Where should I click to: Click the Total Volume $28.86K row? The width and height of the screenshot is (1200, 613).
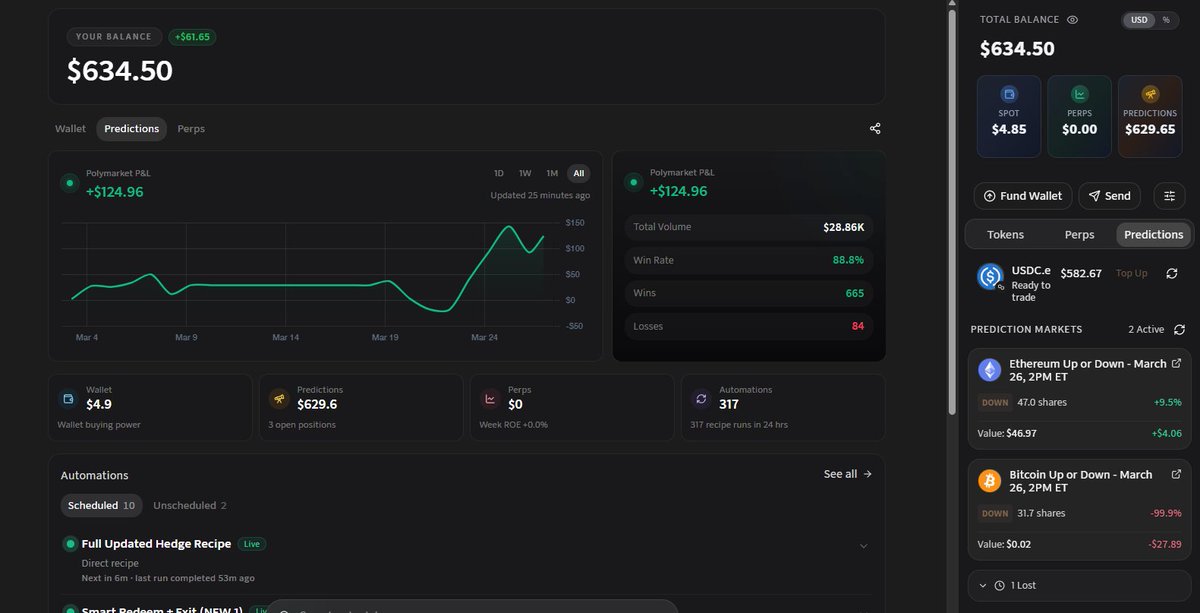click(749, 227)
